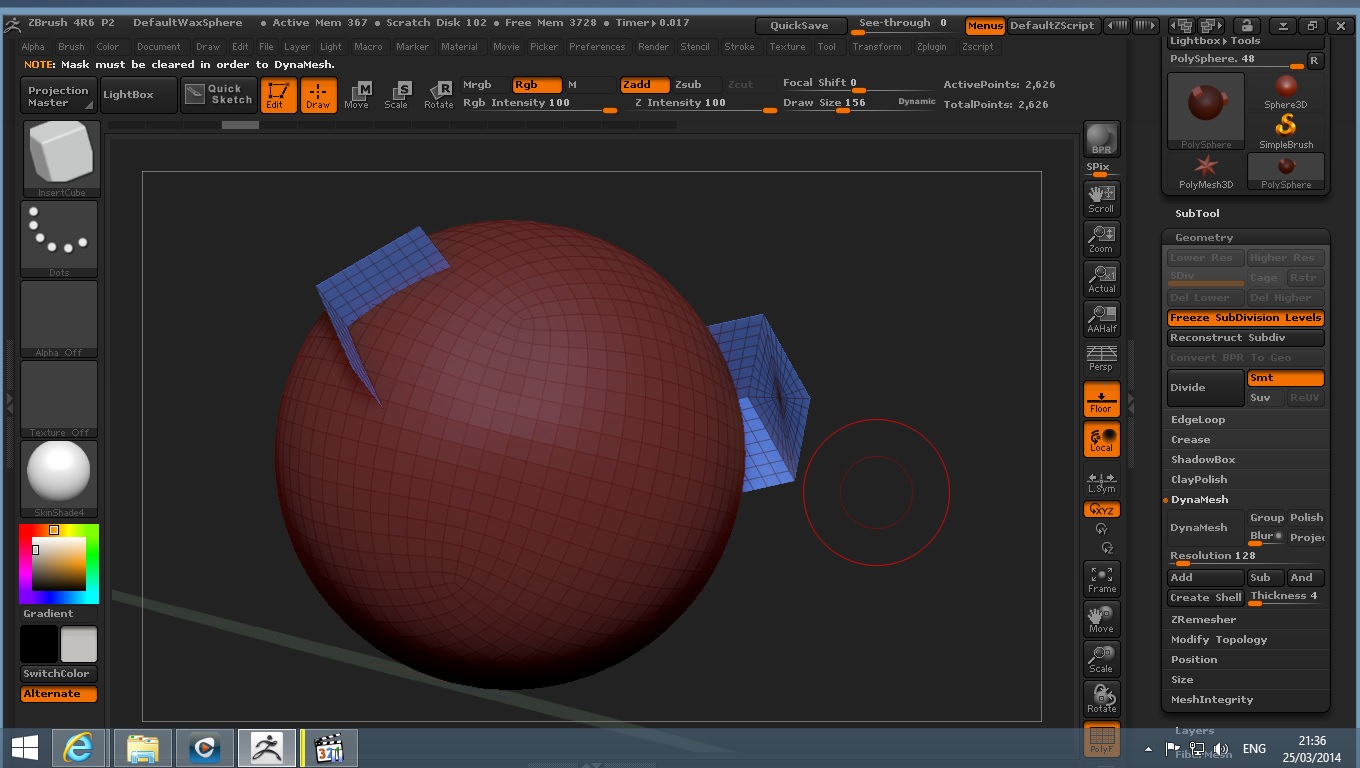Expand the EdgeLoop section

point(1198,419)
